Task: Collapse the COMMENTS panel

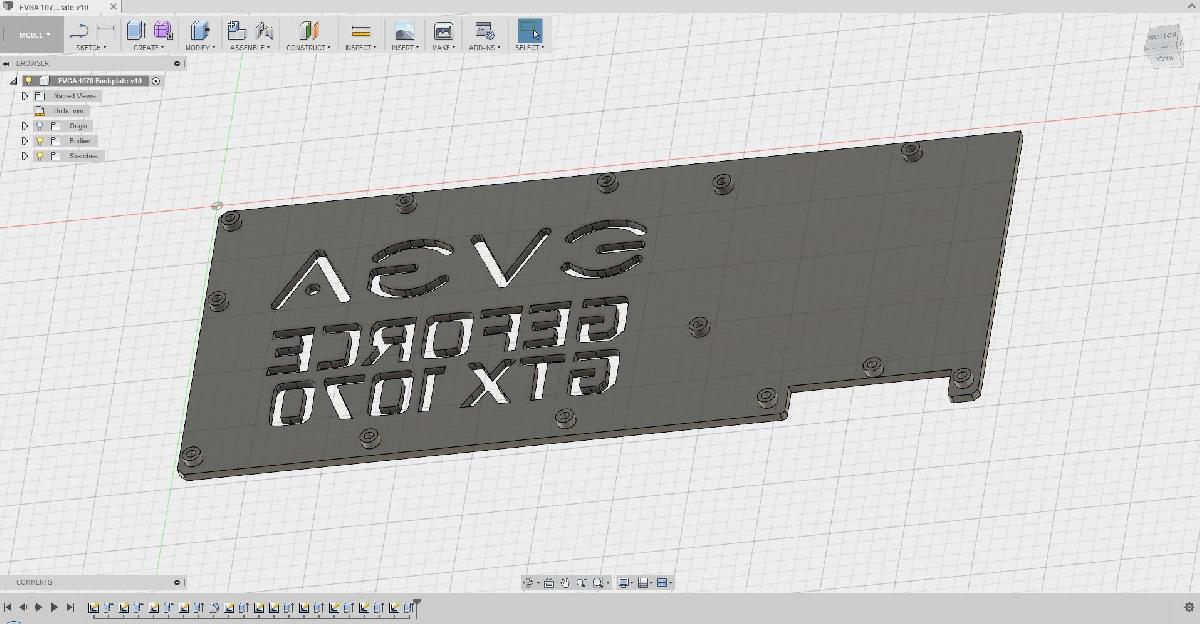Action: pyautogui.click(x=178, y=581)
